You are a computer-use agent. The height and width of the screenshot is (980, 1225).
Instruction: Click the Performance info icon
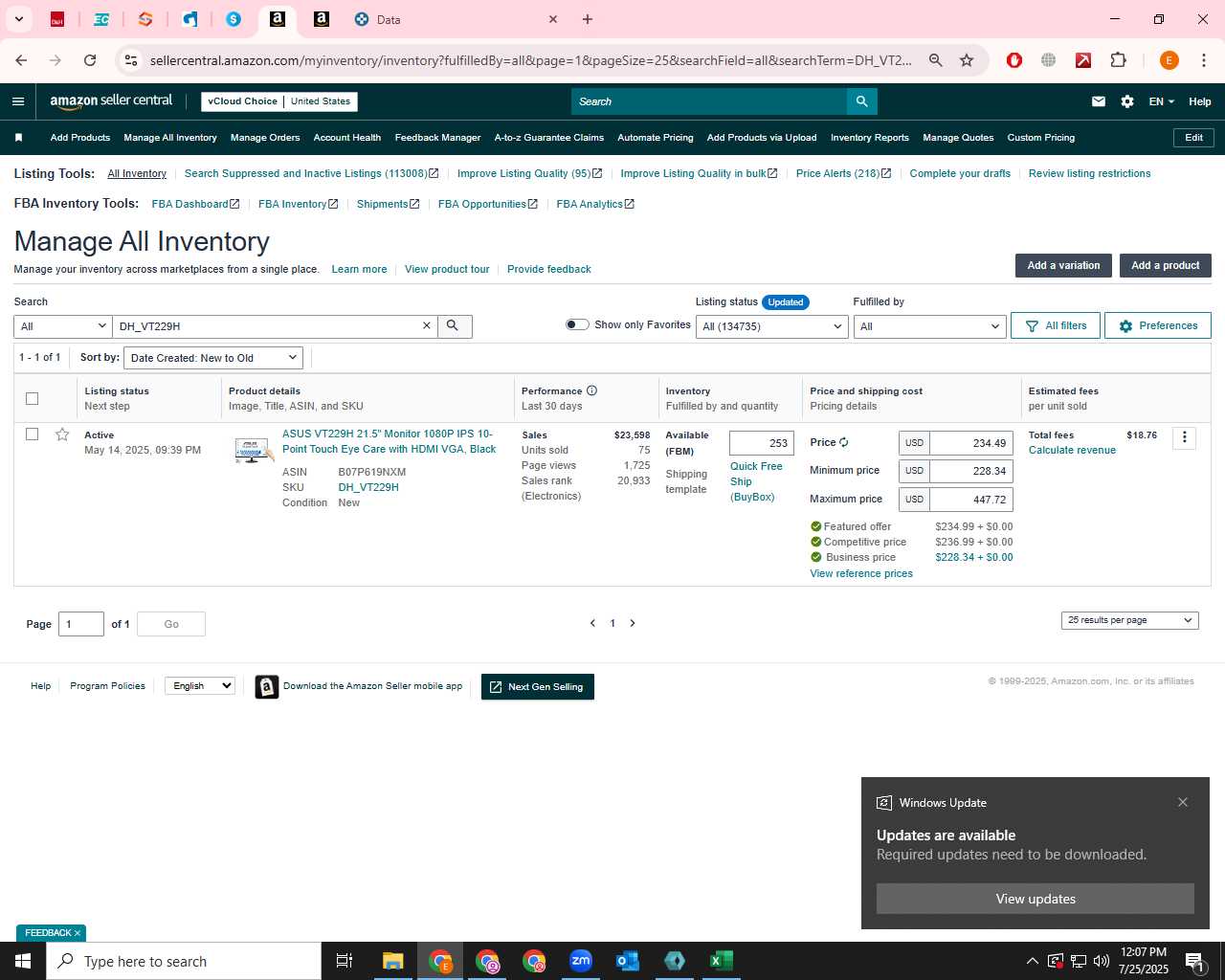[x=591, y=390]
